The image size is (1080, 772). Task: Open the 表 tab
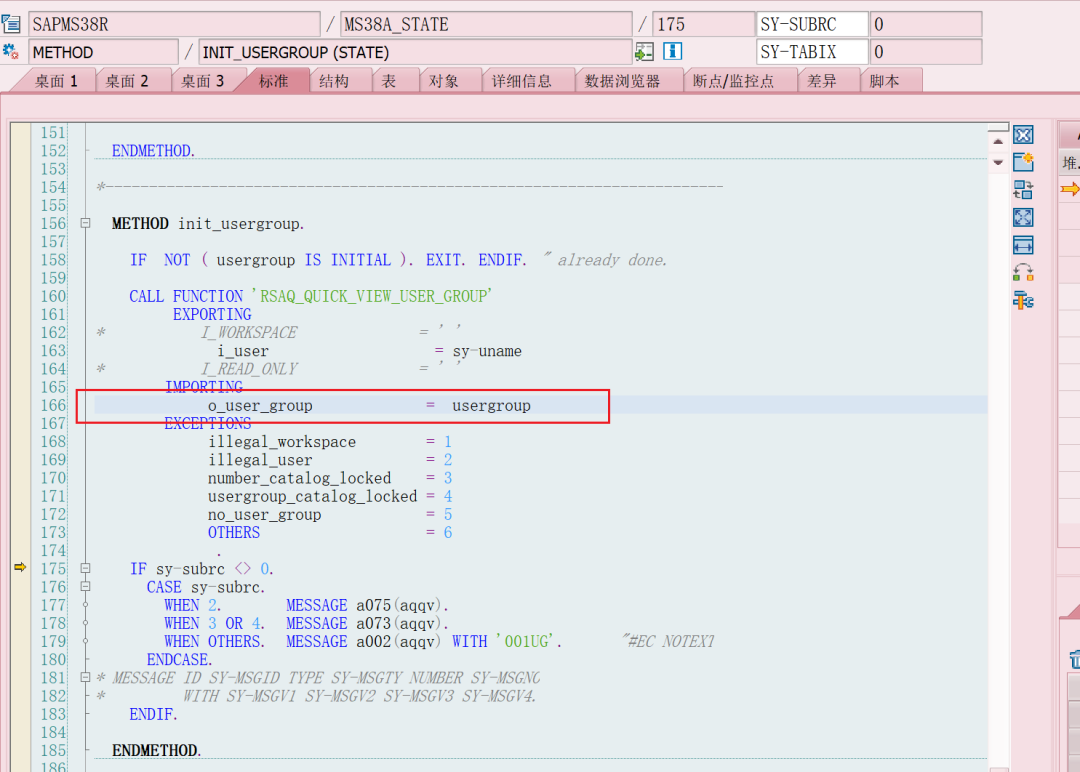pyautogui.click(x=389, y=81)
